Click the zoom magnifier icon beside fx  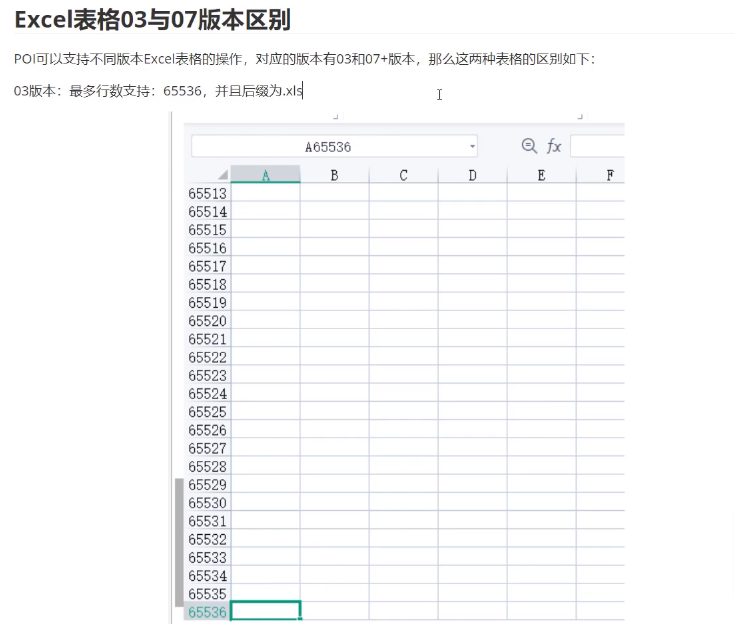pos(530,146)
